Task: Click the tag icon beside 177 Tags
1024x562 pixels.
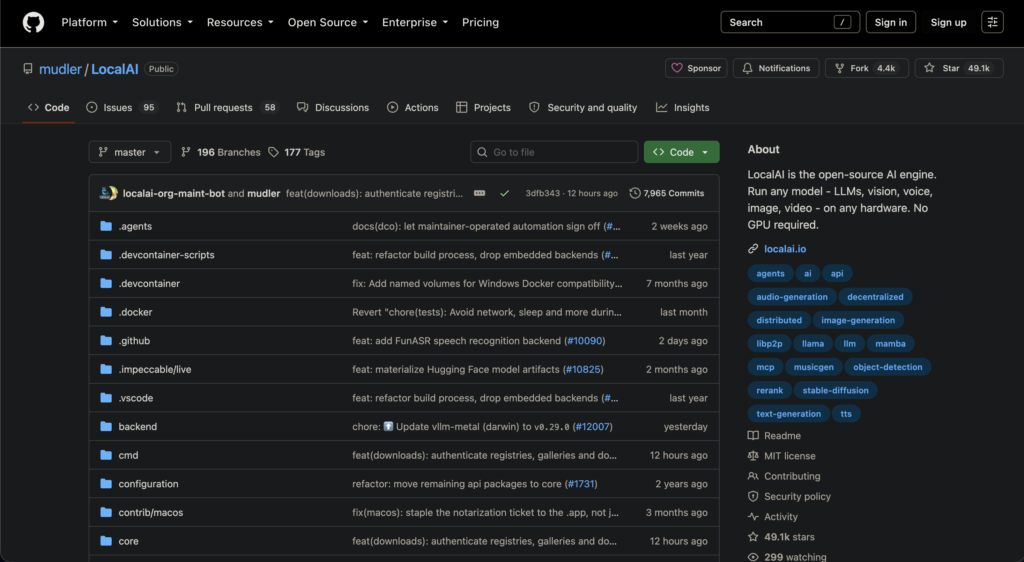Action: pyautogui.click(x=273, y=152)
